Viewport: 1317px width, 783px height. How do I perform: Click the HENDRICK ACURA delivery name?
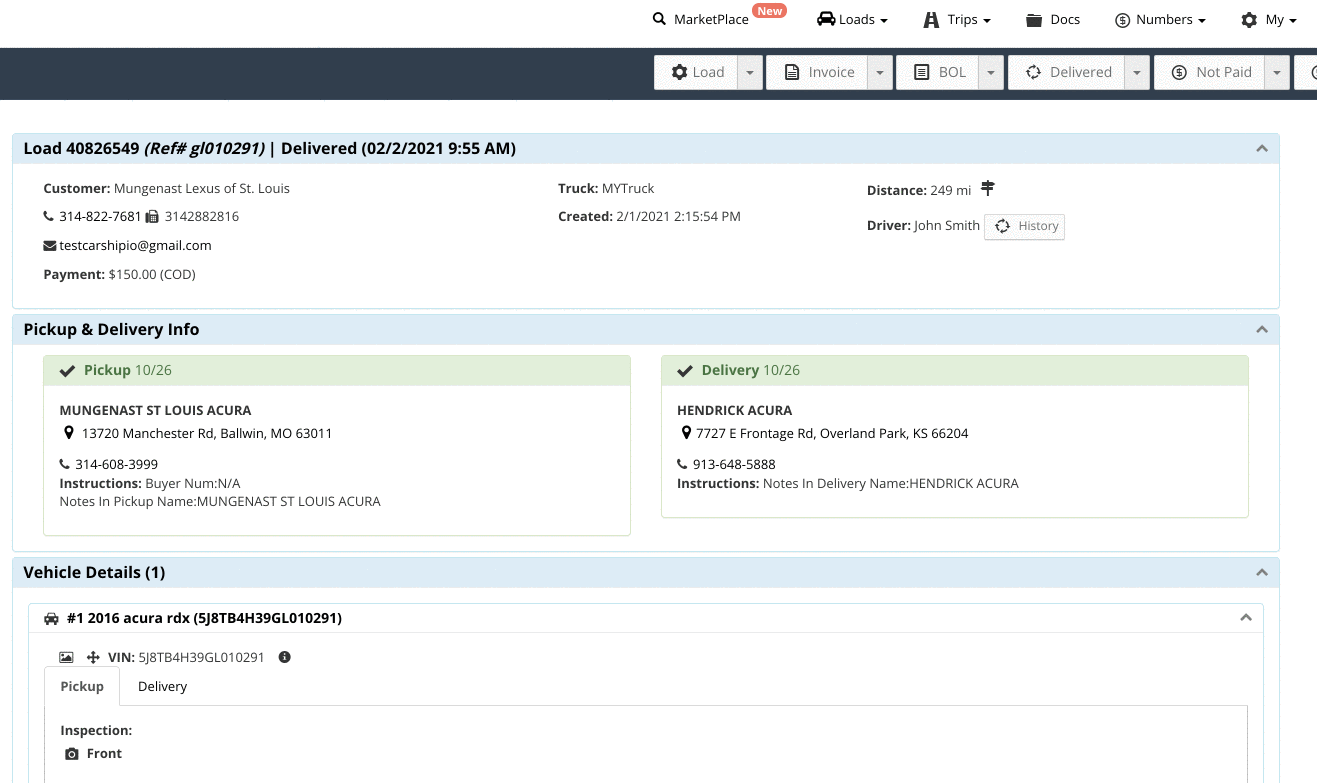734,410
